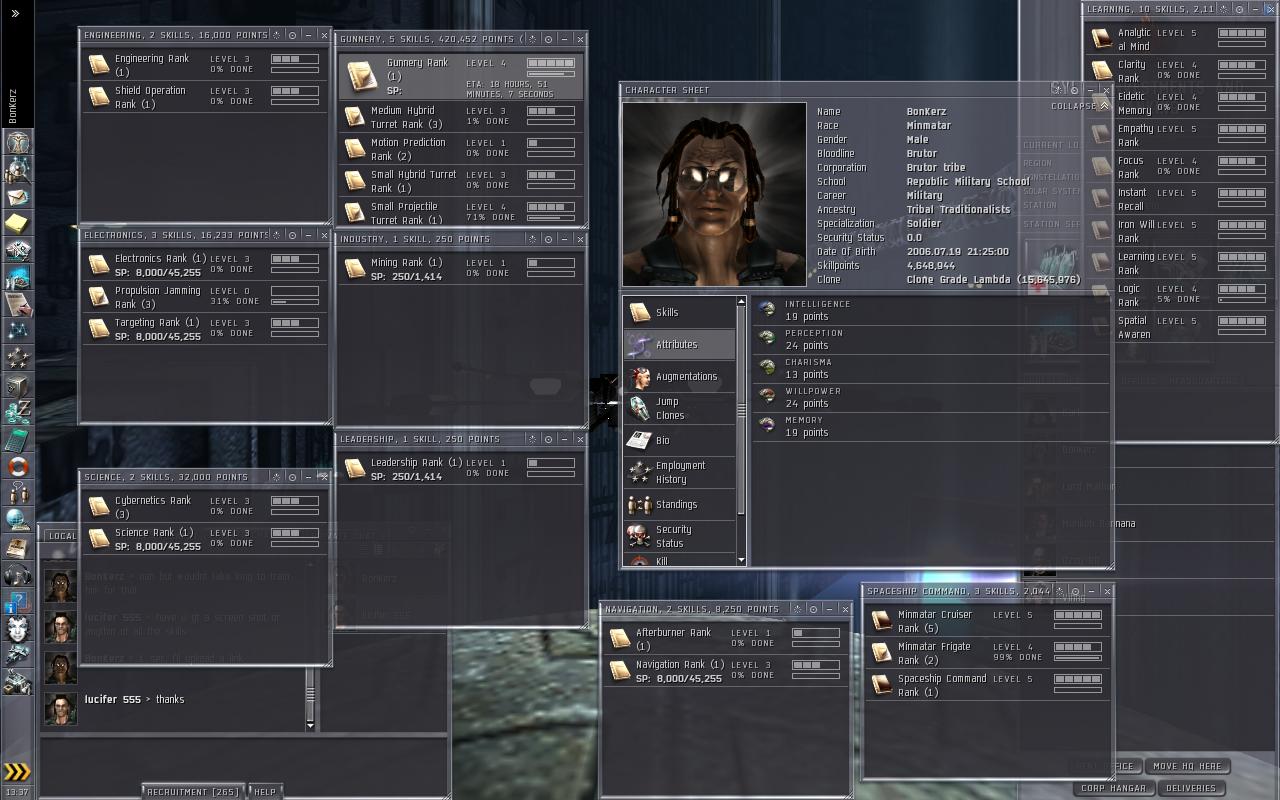Open the Recruitment [265] channel button

[193, 792]
